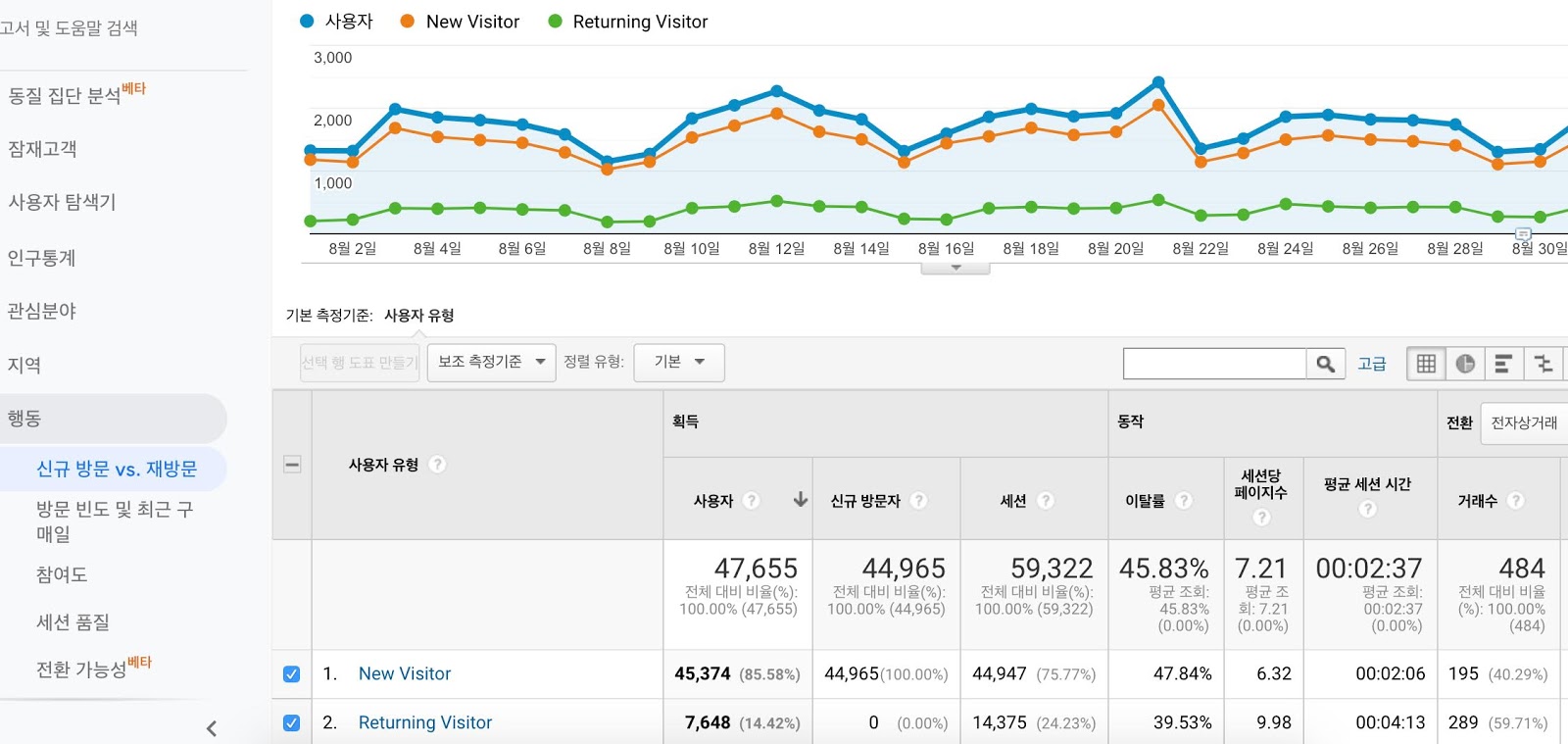The height and width of the screenshot is (744, 1568).
Task: Click the annotation marker on chart axis
Action: pyautogui.click(x=1523, y=234)
